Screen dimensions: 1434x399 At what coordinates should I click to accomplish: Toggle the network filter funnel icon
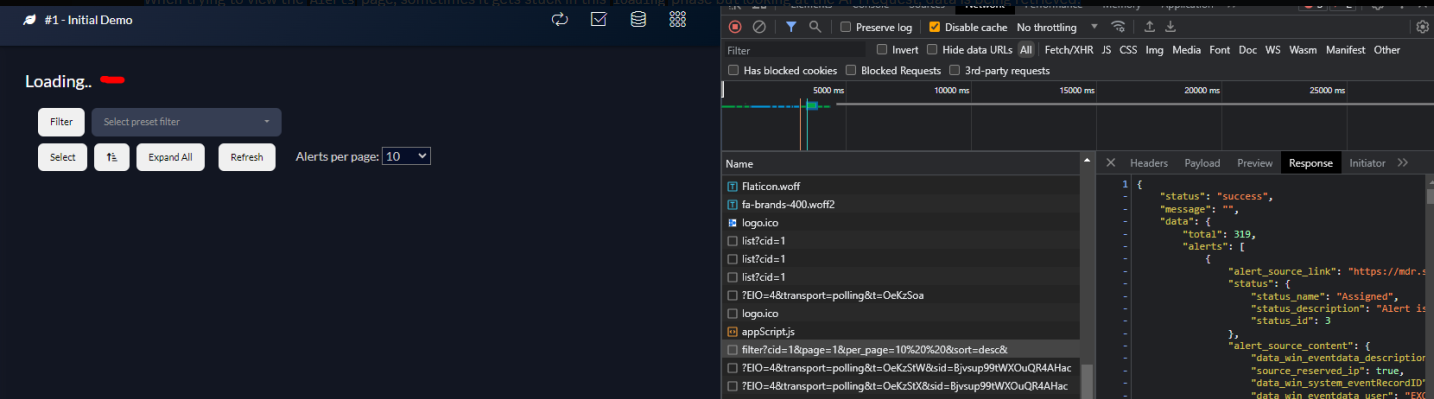coord(791,27)
